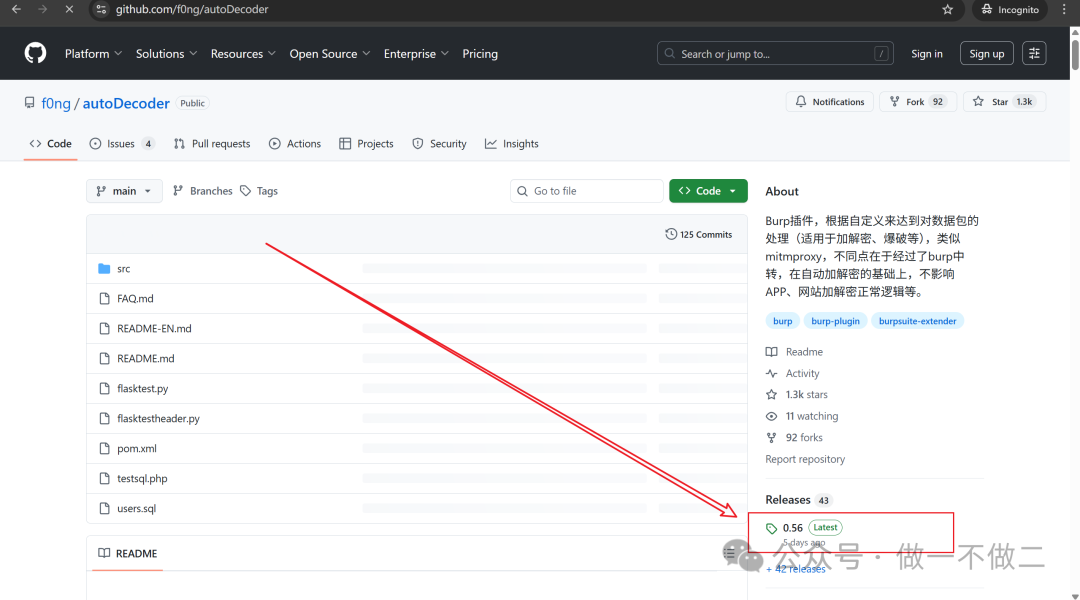Viewport: 1080px width, 600px height.
Task: Click the README book icon
Action: point(104,553)
